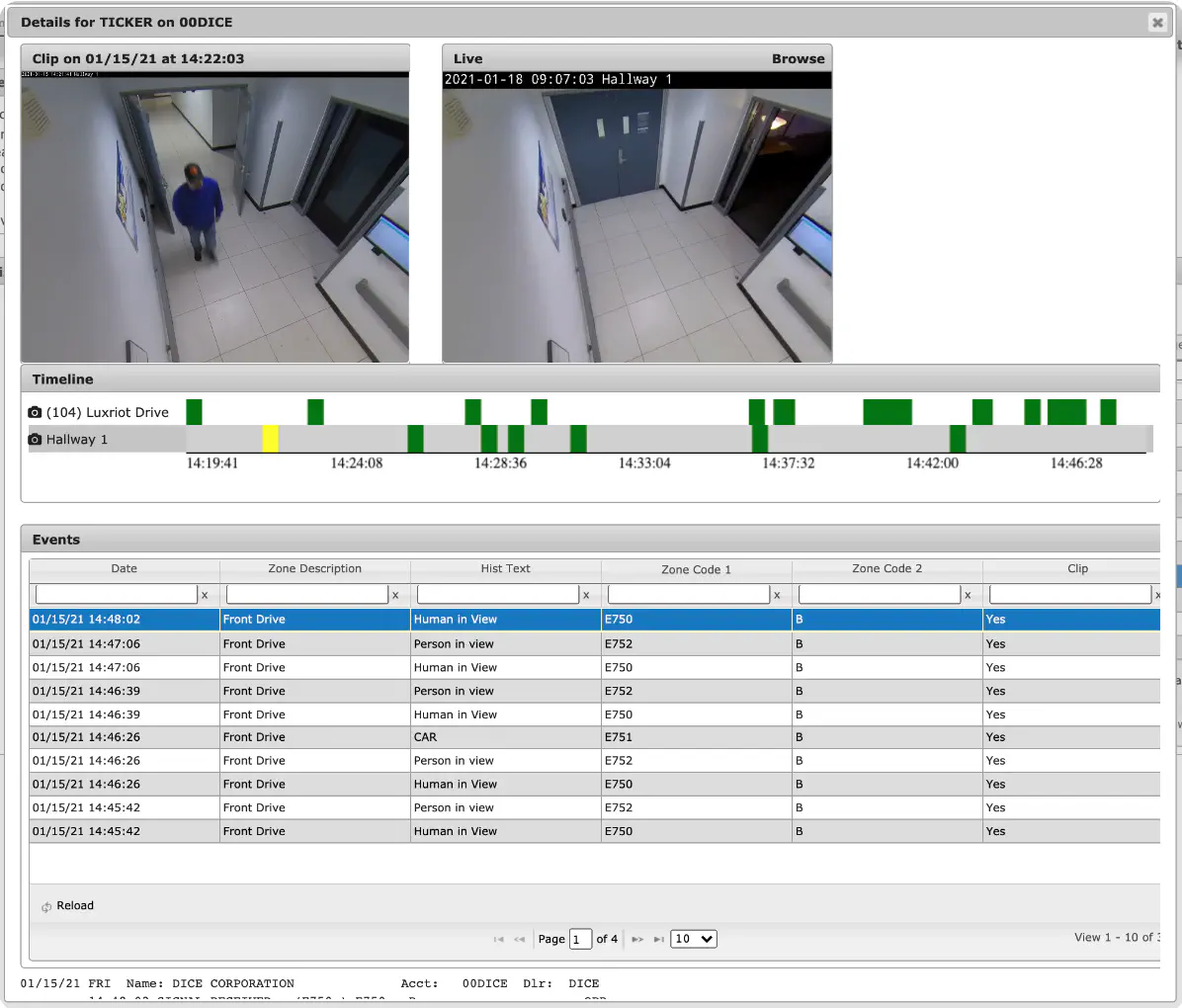Viewport: 1182px width, 1008px height.
Task: Focus the Date filter input field
Action: click(116, 595)
